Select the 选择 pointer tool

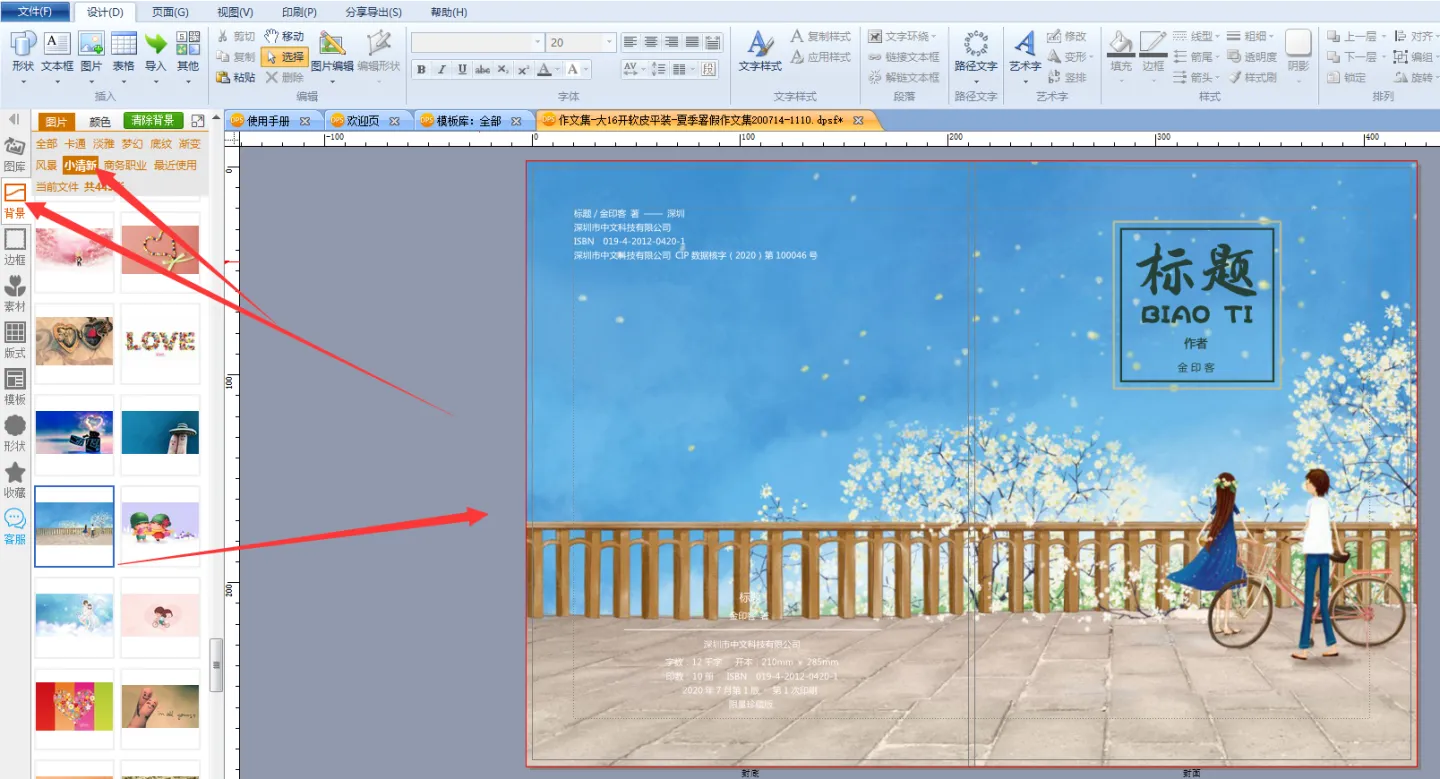pyautogui.click(x=284, y=57)
